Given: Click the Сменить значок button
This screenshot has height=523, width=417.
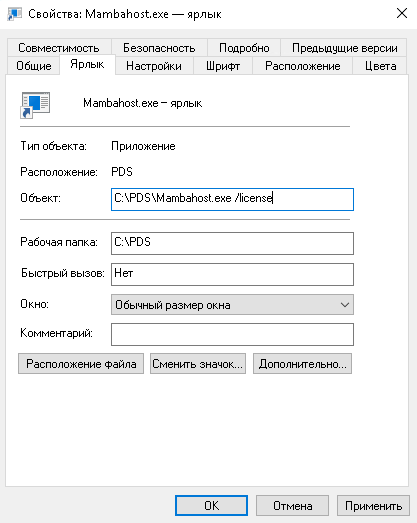Looking at the screenshot, I should [x=198, y=364].
